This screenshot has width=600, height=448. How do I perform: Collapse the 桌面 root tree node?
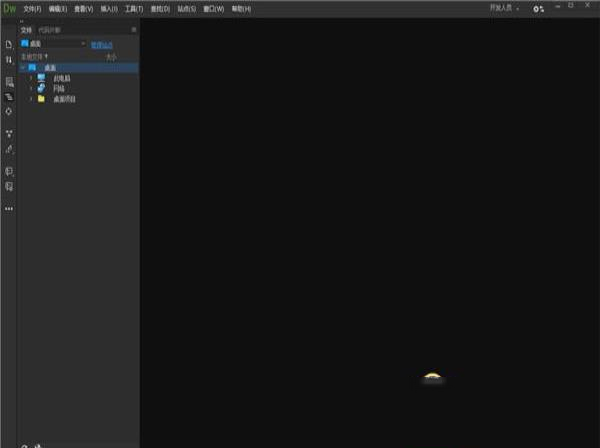pos(23,68)
